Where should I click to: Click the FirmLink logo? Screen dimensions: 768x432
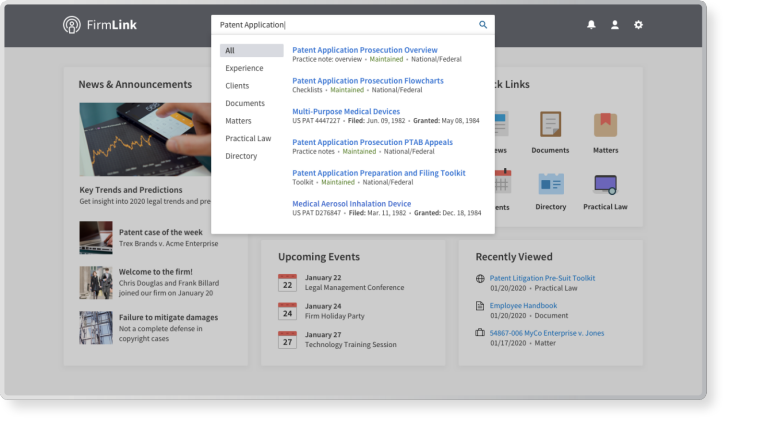point(98,25)
